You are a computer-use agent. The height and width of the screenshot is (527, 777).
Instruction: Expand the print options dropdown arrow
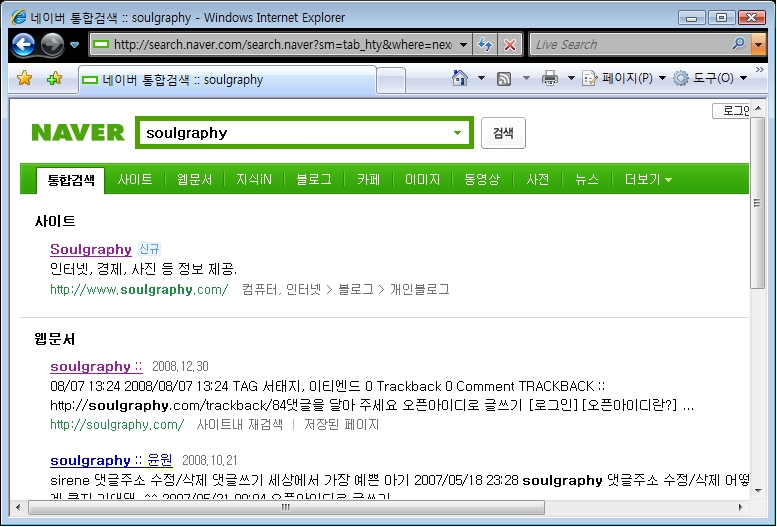571,78
